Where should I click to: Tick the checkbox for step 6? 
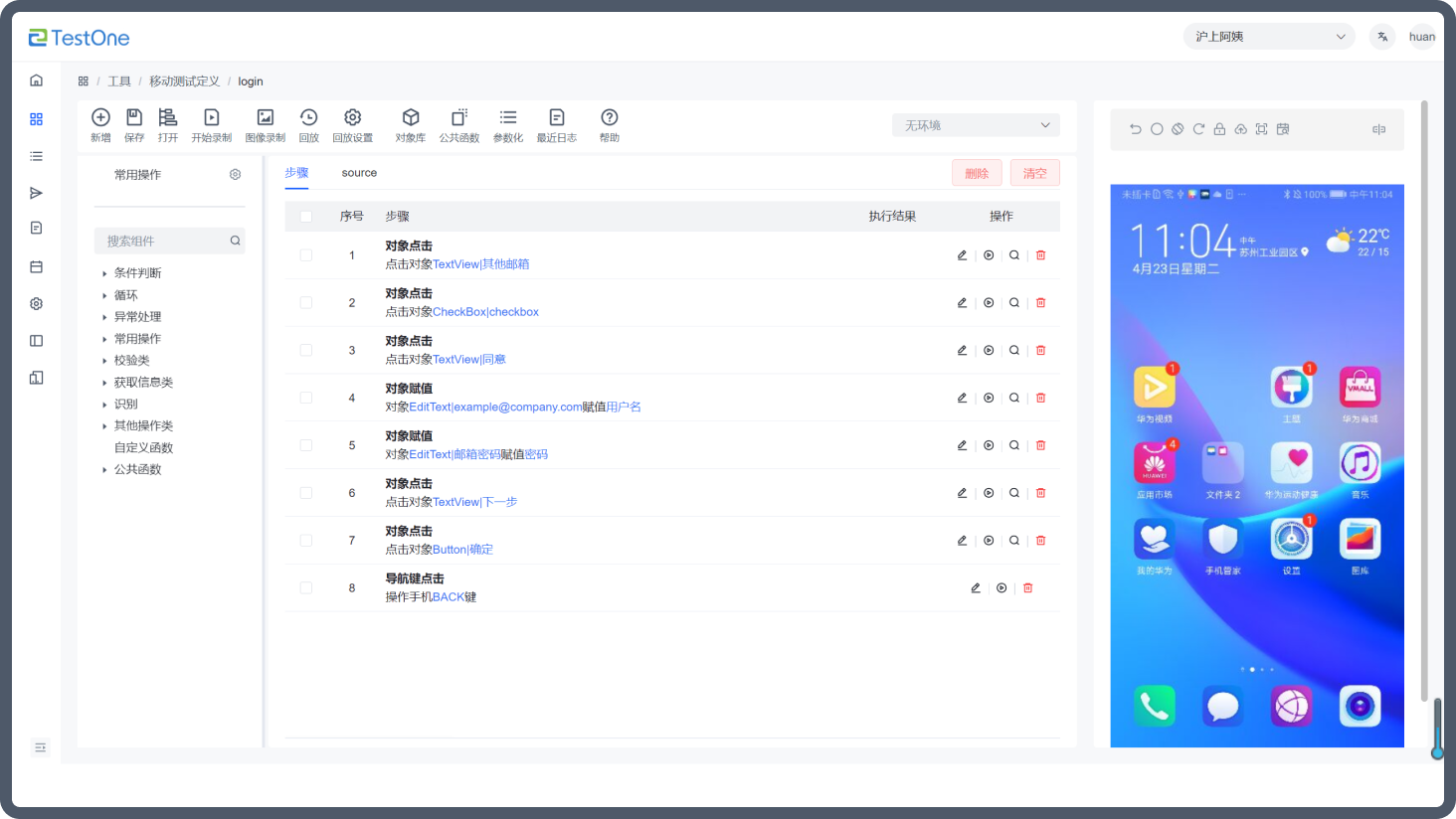coord(306,493)
